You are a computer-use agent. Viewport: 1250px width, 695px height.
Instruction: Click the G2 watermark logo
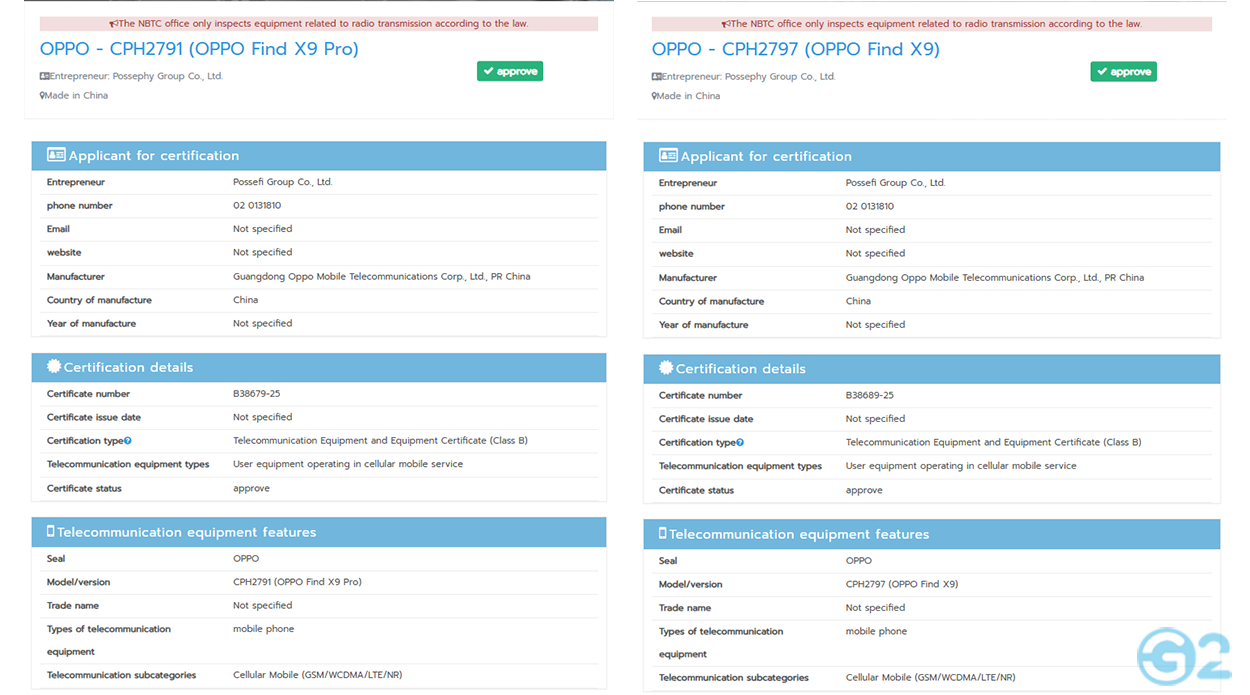click(1183, 655)
